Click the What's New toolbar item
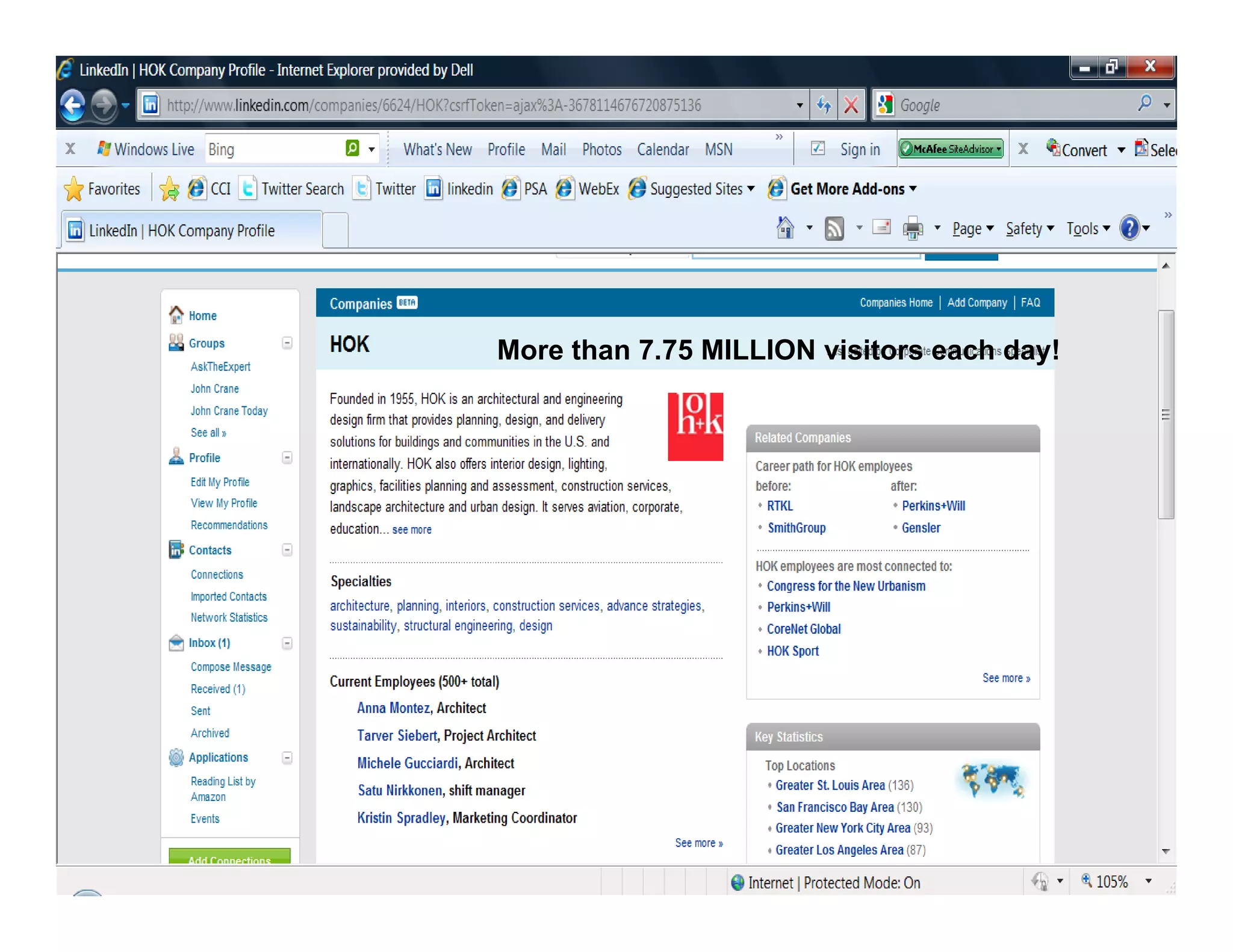This screenshot has height=952, width=1233. click(438, 149)
